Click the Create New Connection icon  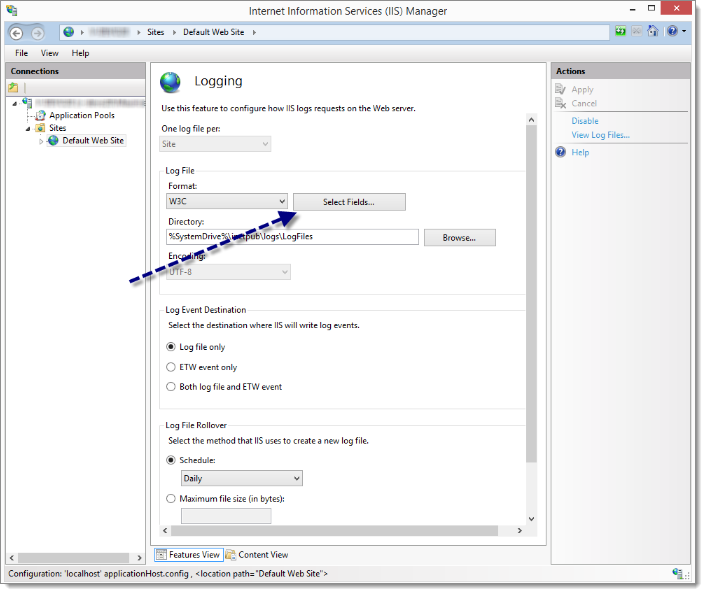click(x=13, y=87)
